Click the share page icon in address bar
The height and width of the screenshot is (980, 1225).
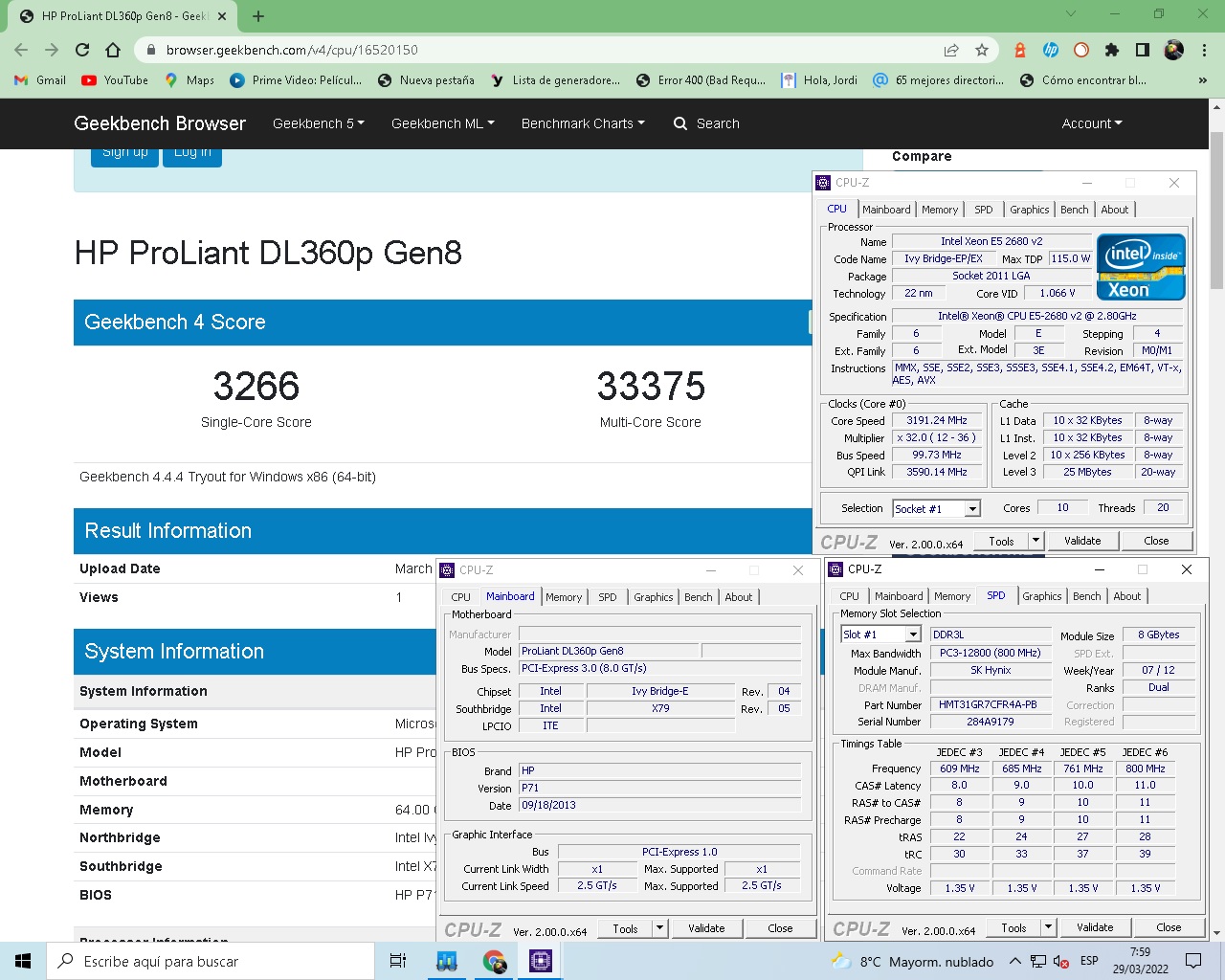(950, 50)
